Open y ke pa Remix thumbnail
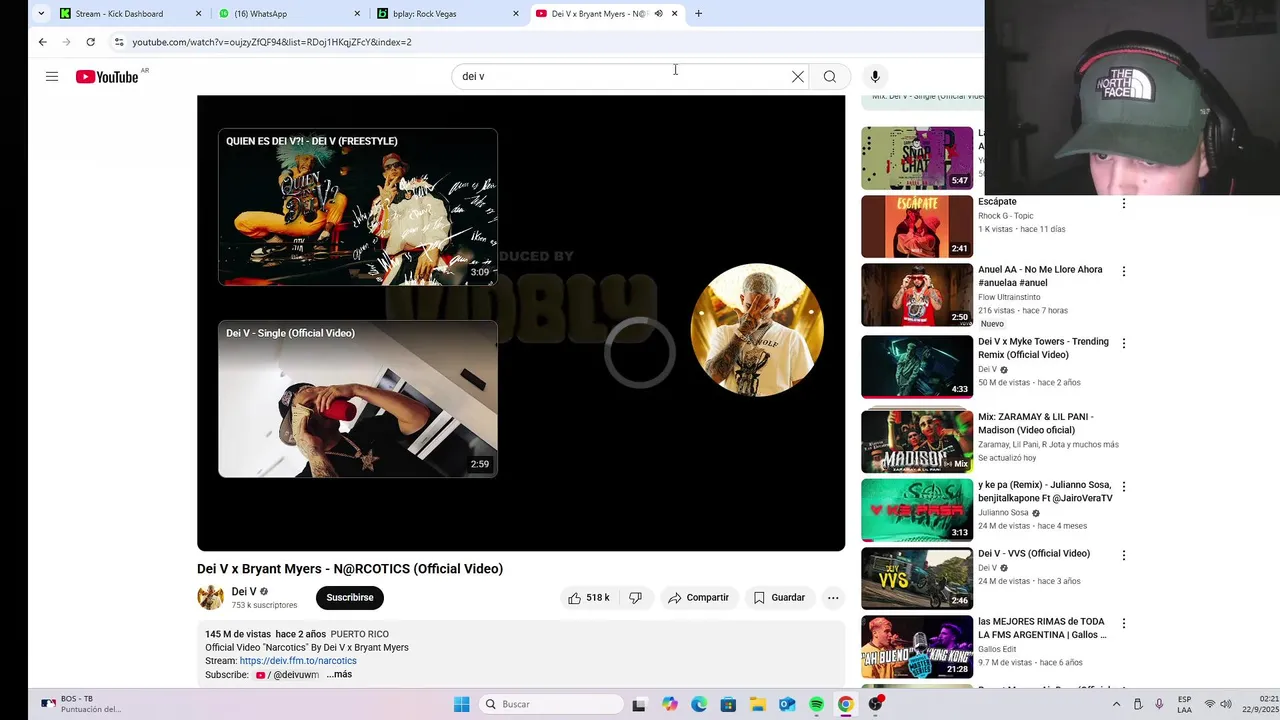1280x720 pixels. tap(917, 510)
